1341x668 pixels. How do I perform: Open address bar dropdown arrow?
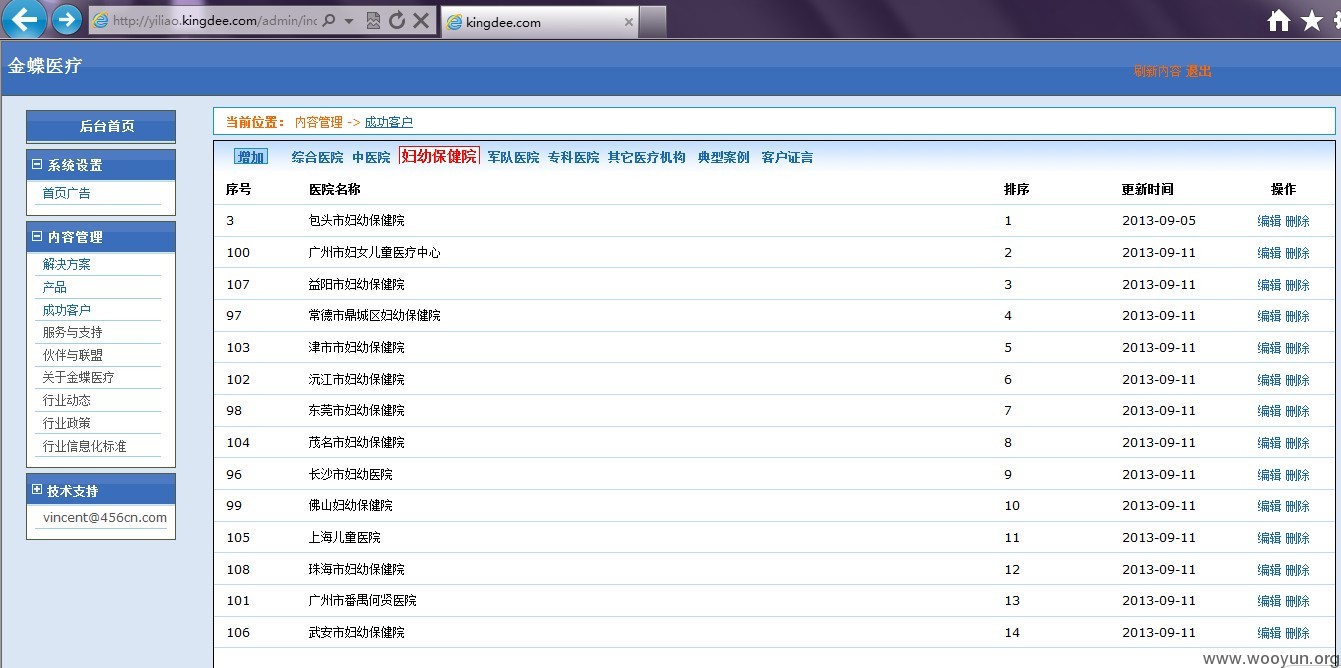348,21
